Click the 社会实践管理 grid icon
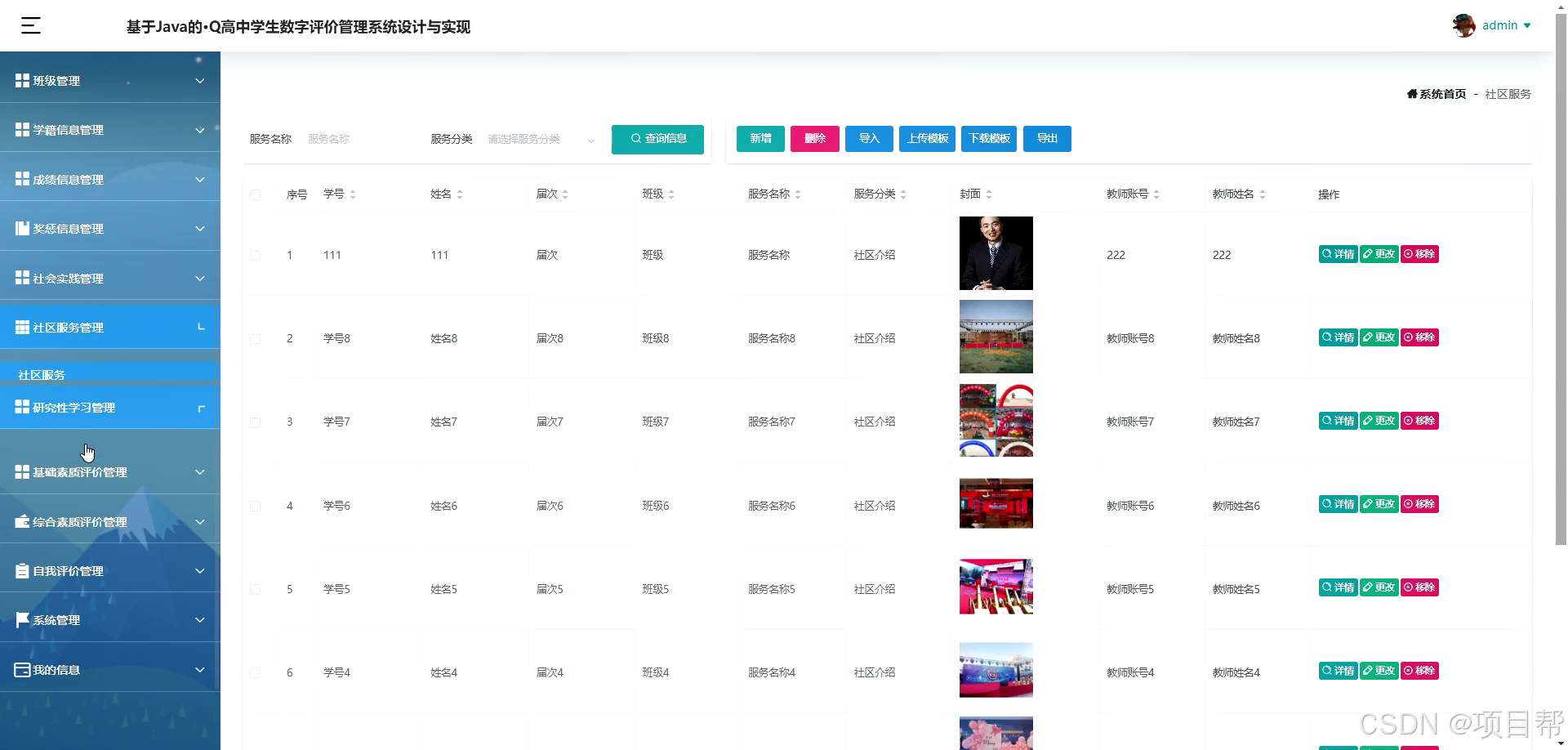The image size is (1568, 750). pyautogui.click(x=22, y=278)
